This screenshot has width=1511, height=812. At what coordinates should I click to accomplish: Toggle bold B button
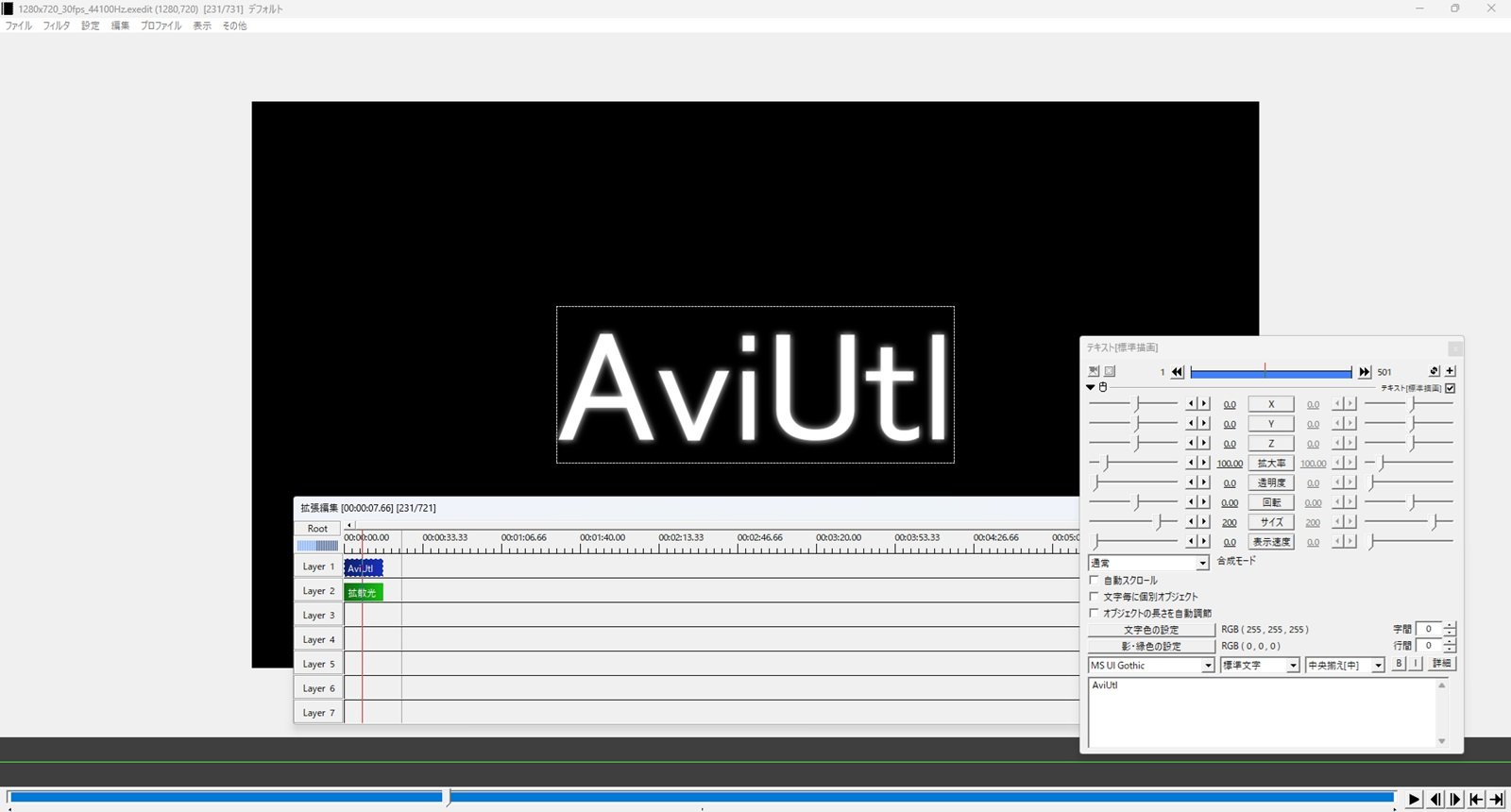pos(1400,664)
